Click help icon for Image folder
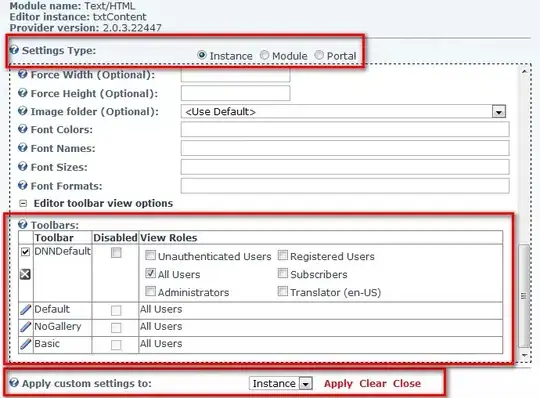Viewport: 540px width, 398px height. coord(23,111)
